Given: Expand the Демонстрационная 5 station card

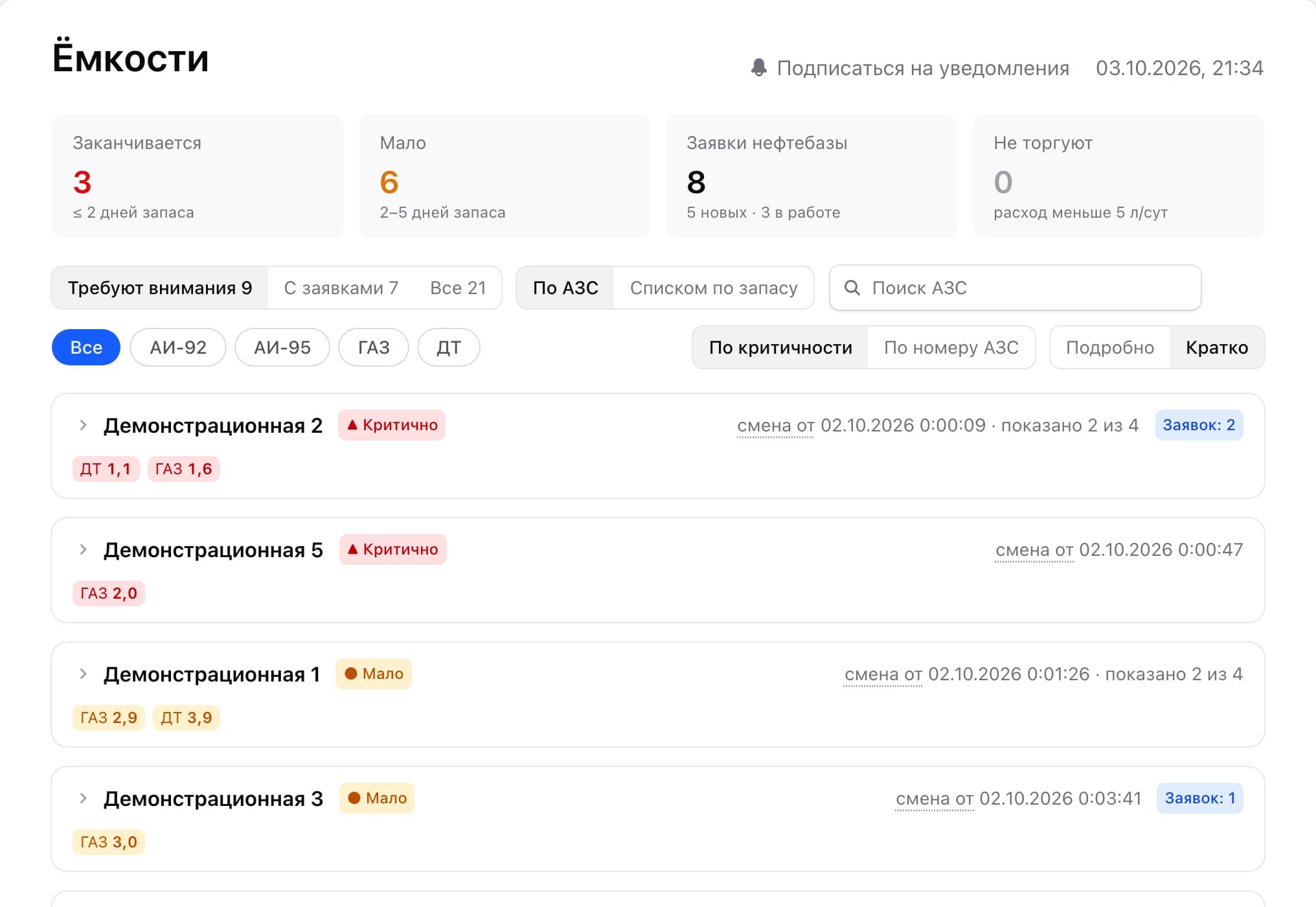Looking at the screenshot, I should click(x=83, y=549).
